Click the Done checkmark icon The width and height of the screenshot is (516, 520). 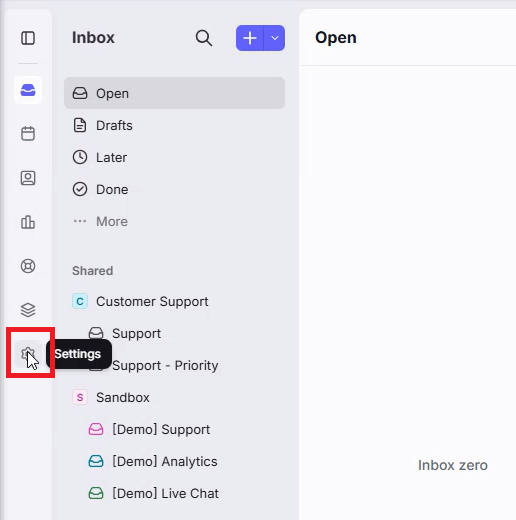click(x=80, y=189)
